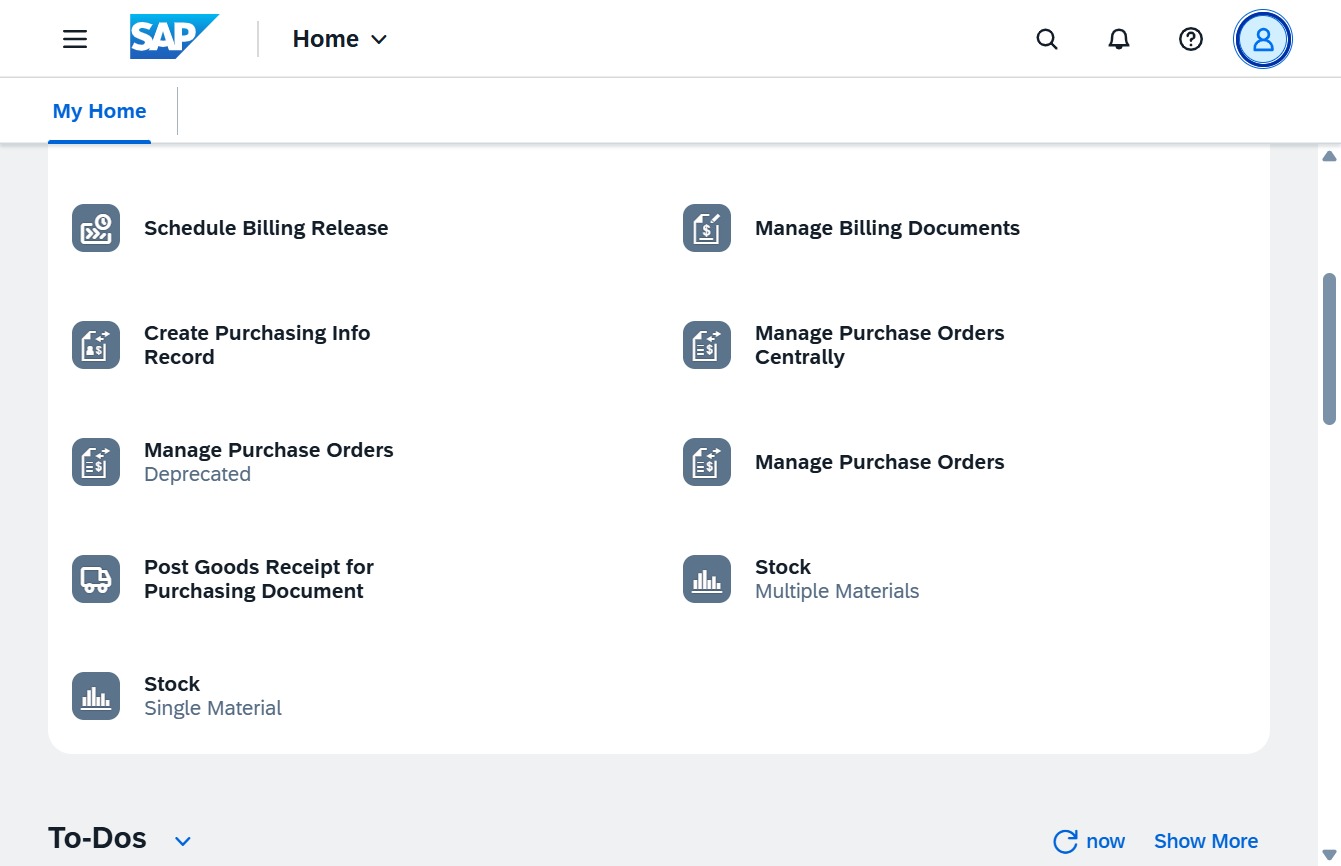1341x866 pixels.
Task: Open the search magnifier icon
Action: click(x=1047, y=39)
